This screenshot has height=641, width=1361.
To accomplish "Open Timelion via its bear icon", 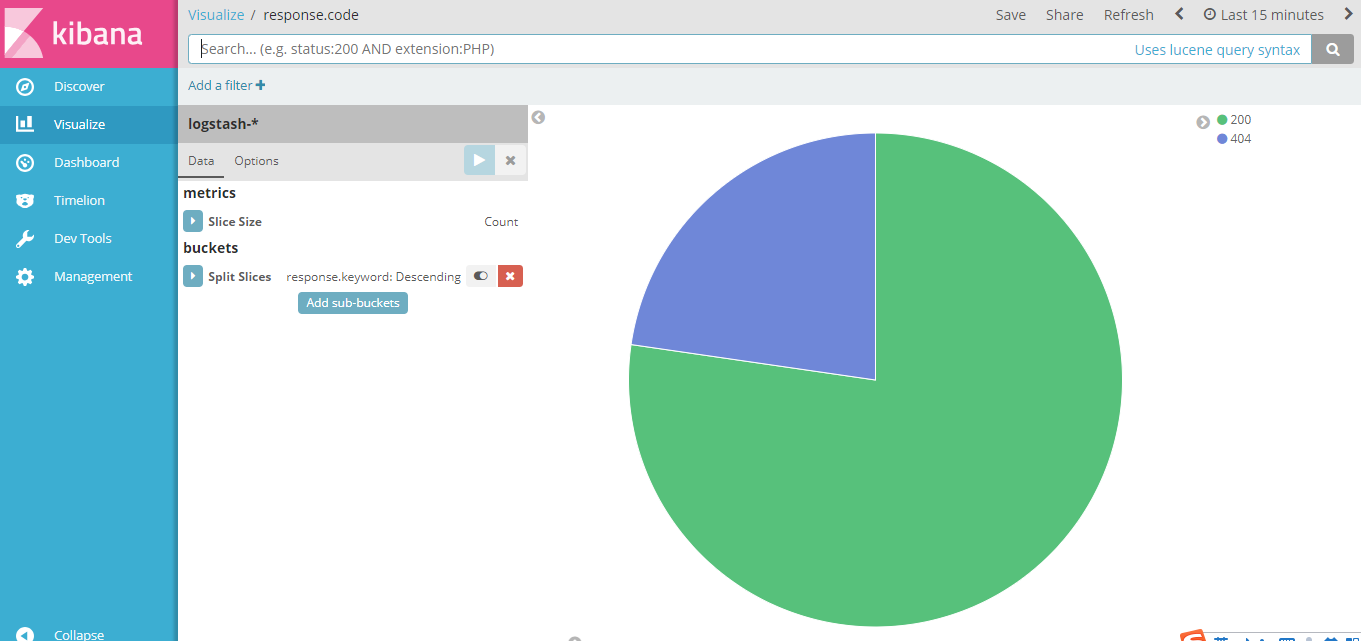I will pos(26,201).
